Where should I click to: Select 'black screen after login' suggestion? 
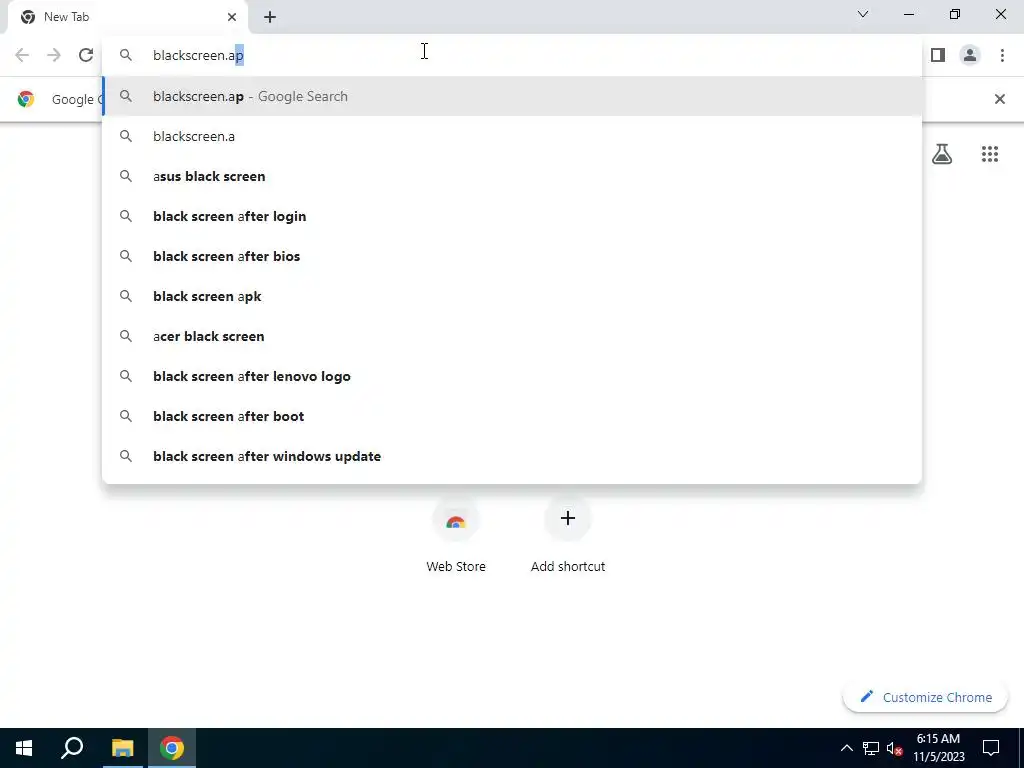(512, 216)
